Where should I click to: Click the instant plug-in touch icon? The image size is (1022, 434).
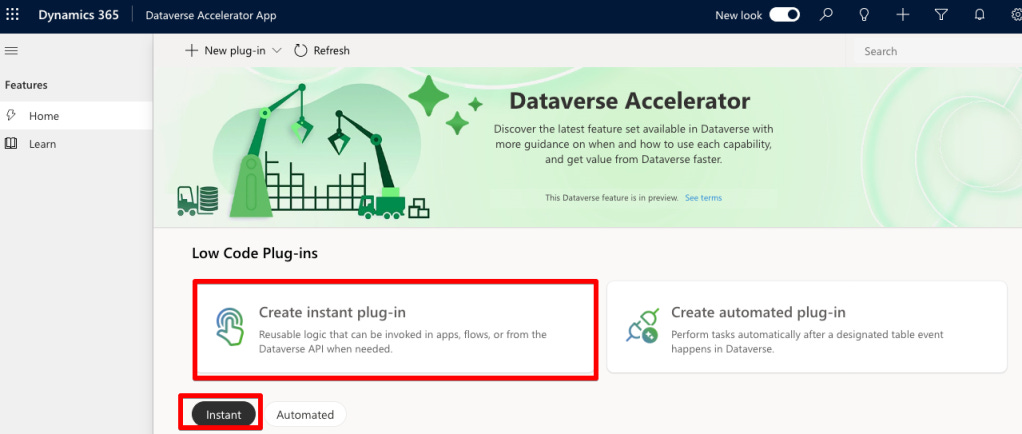pyautogui.click(x=229, y=326)
